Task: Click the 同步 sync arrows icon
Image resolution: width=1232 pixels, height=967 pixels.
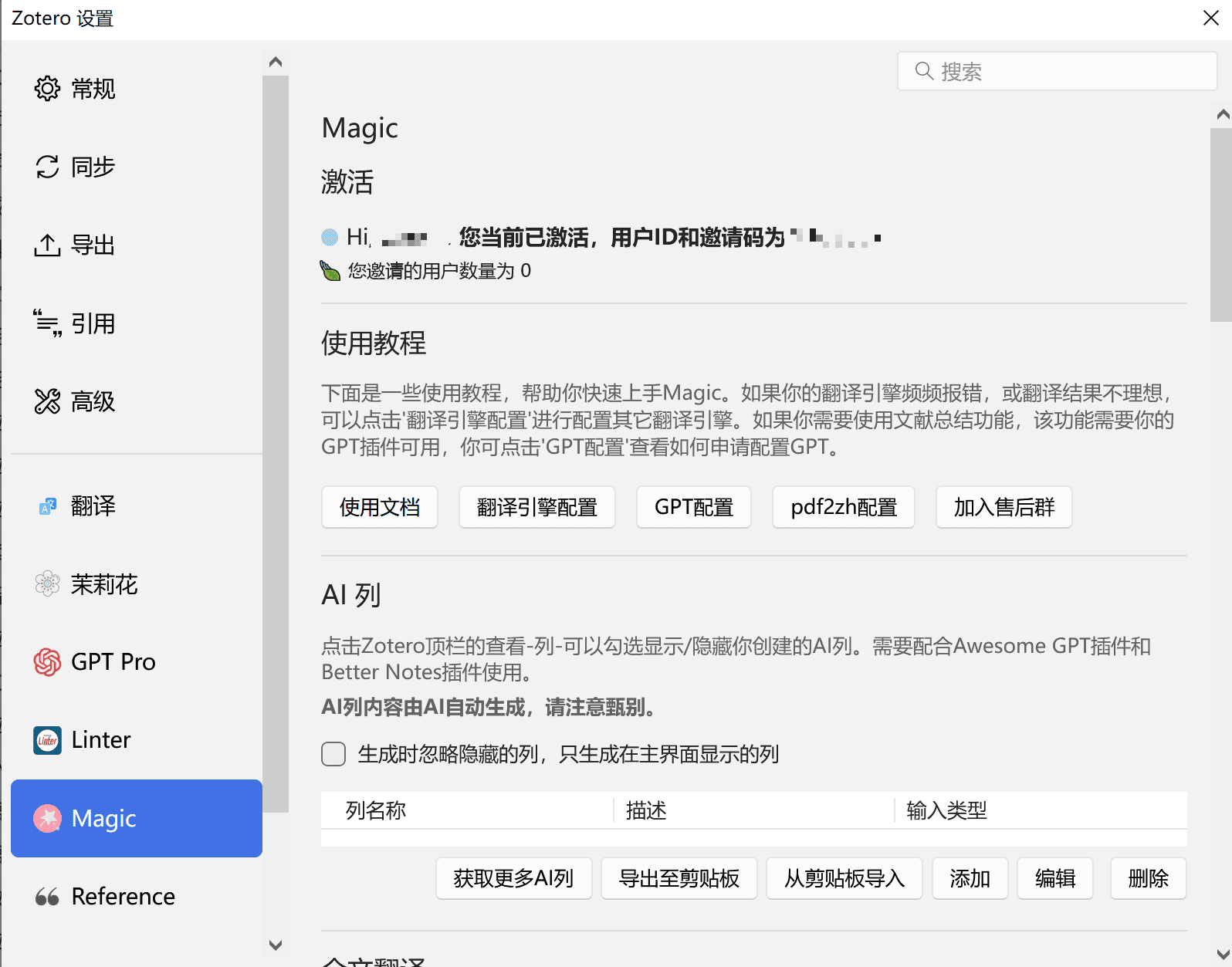Action: (47, 167)
